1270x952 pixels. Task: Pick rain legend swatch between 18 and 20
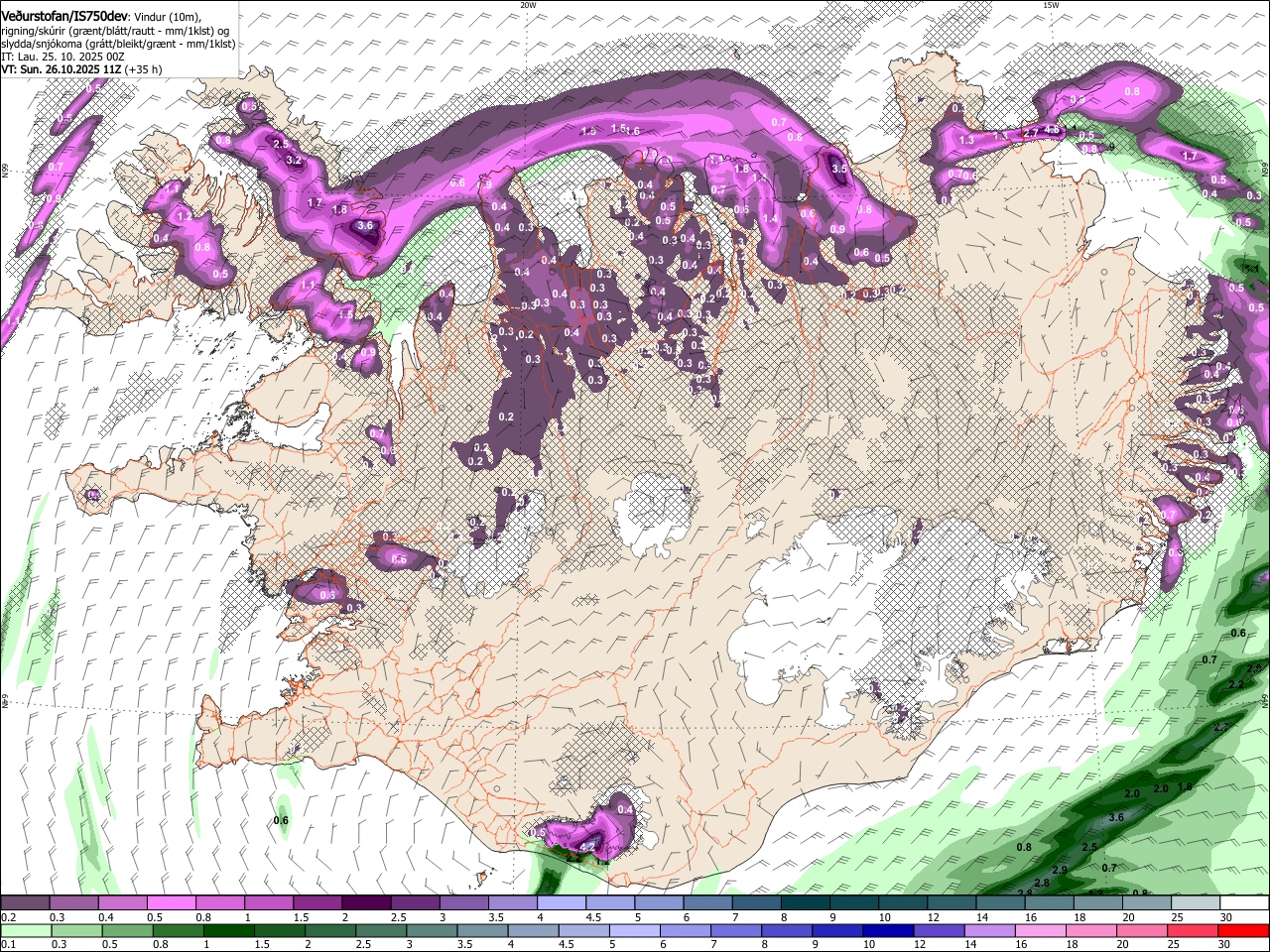(x=1092, y=931)
